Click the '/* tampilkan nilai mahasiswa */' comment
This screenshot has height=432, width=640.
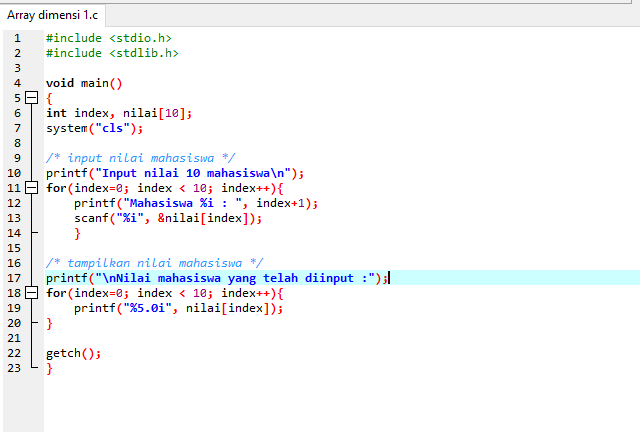[154, 263]
